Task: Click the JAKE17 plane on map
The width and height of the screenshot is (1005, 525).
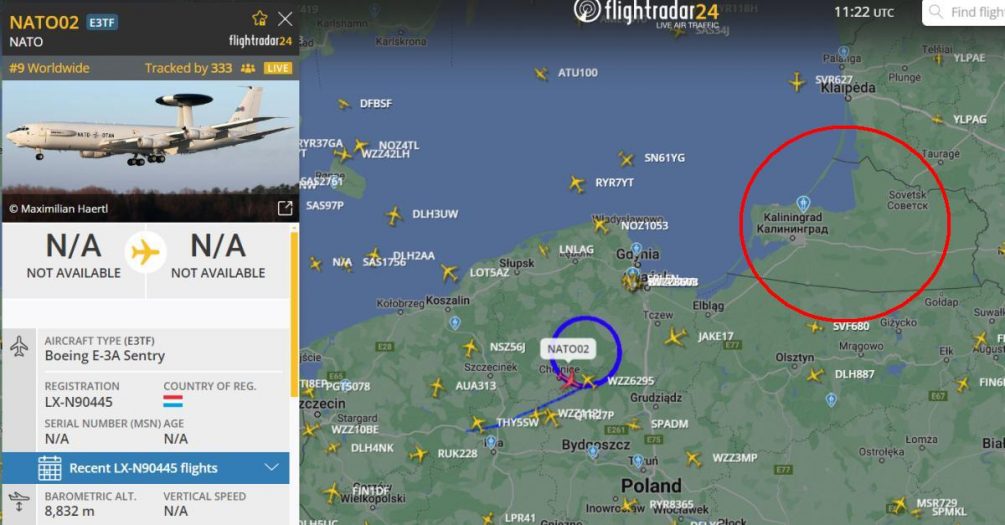Action: 676,337
